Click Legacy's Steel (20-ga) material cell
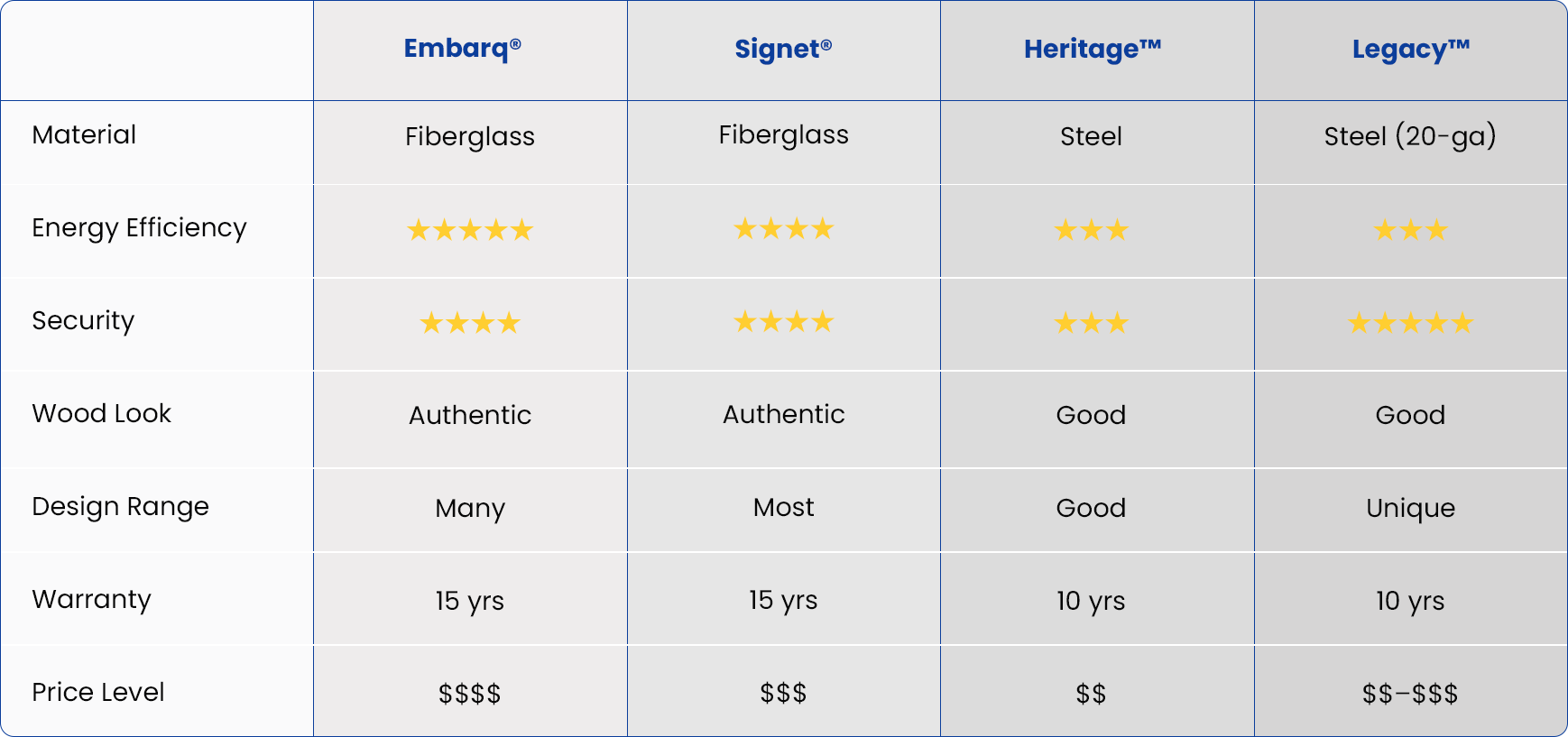Screen dimensions: 1568x737 coord(1410,137)
